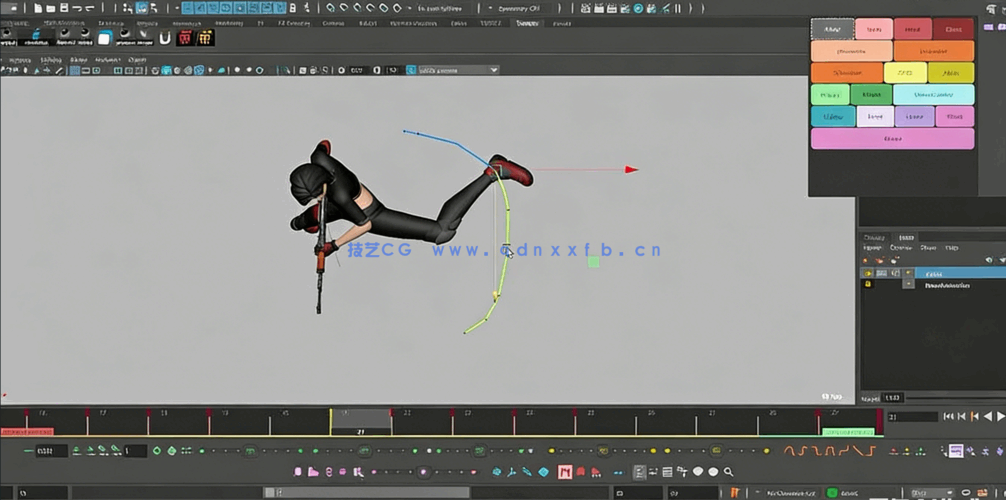Click the wide pink selection set button
1006x500 pixels.
(891, 139)
